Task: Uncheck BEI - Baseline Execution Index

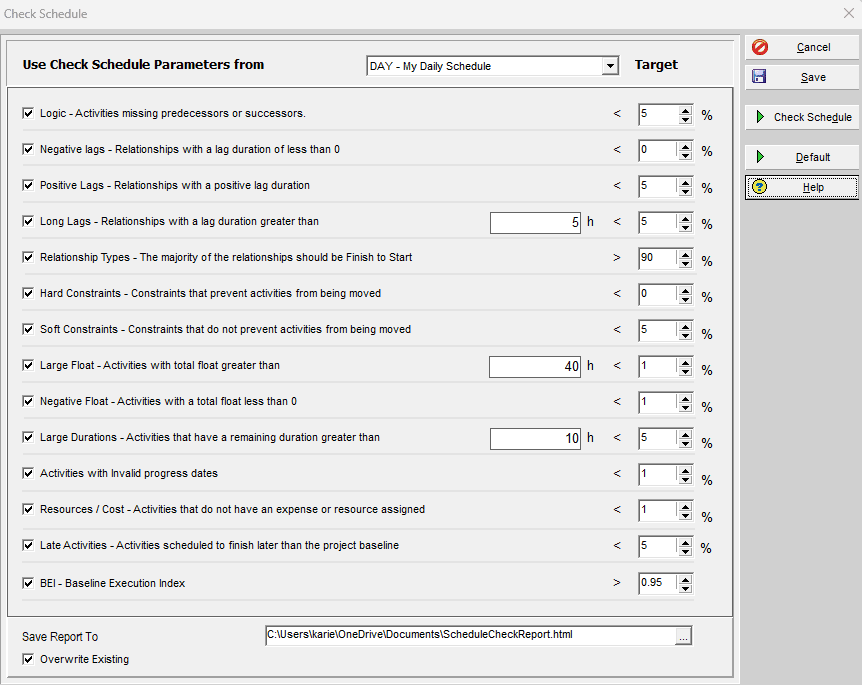Action: [x=28, y=582]
